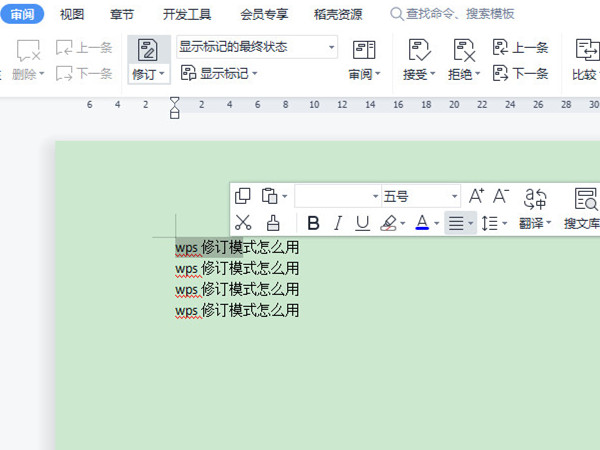The height and width of the screenshot is (450, 600).
Task: Toggle bold formatting in floating toolbar
Action: 313,223
